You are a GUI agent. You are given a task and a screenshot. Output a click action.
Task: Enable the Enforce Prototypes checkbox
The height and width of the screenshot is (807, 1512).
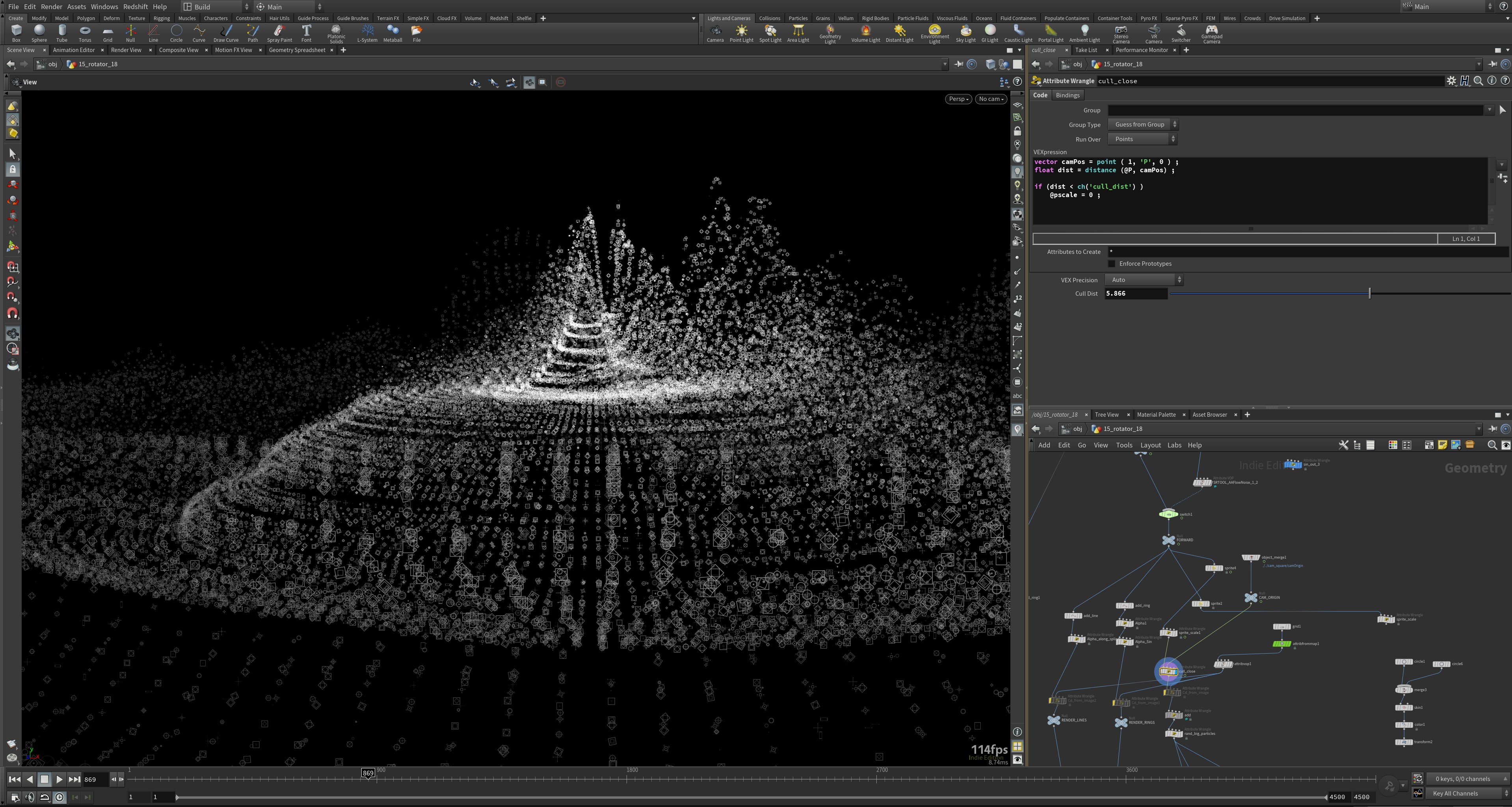coord(1111,264)
